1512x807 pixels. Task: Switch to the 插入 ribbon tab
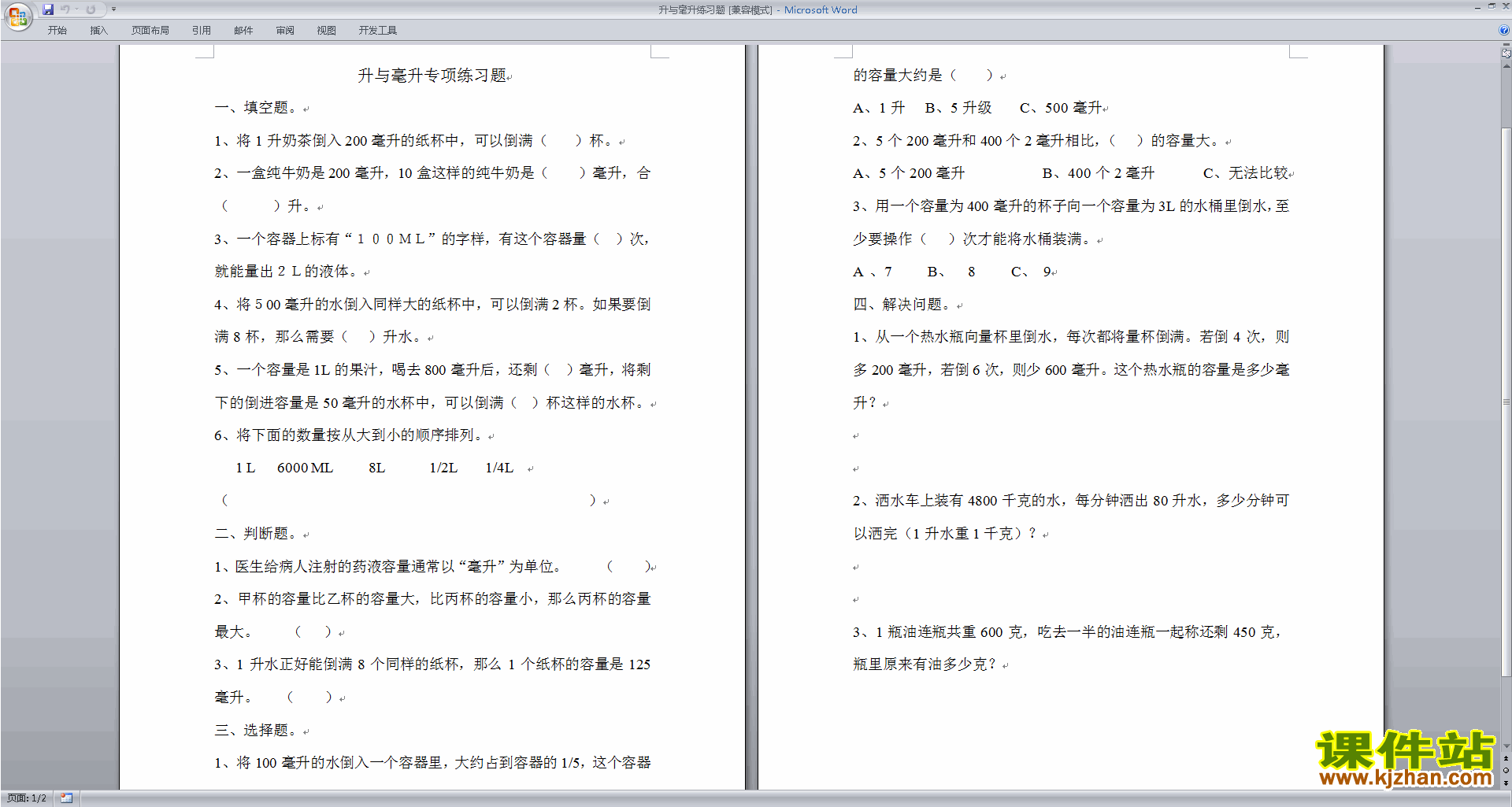tap(98, 30)
